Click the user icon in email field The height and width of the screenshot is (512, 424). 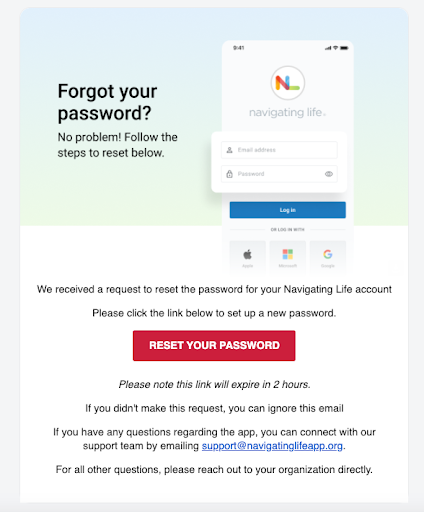[x=229, y=150]
